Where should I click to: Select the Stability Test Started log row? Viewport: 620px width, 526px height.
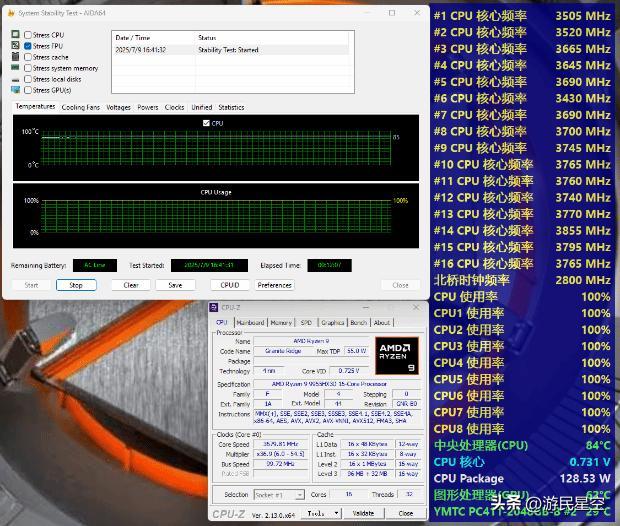[230, 49]
